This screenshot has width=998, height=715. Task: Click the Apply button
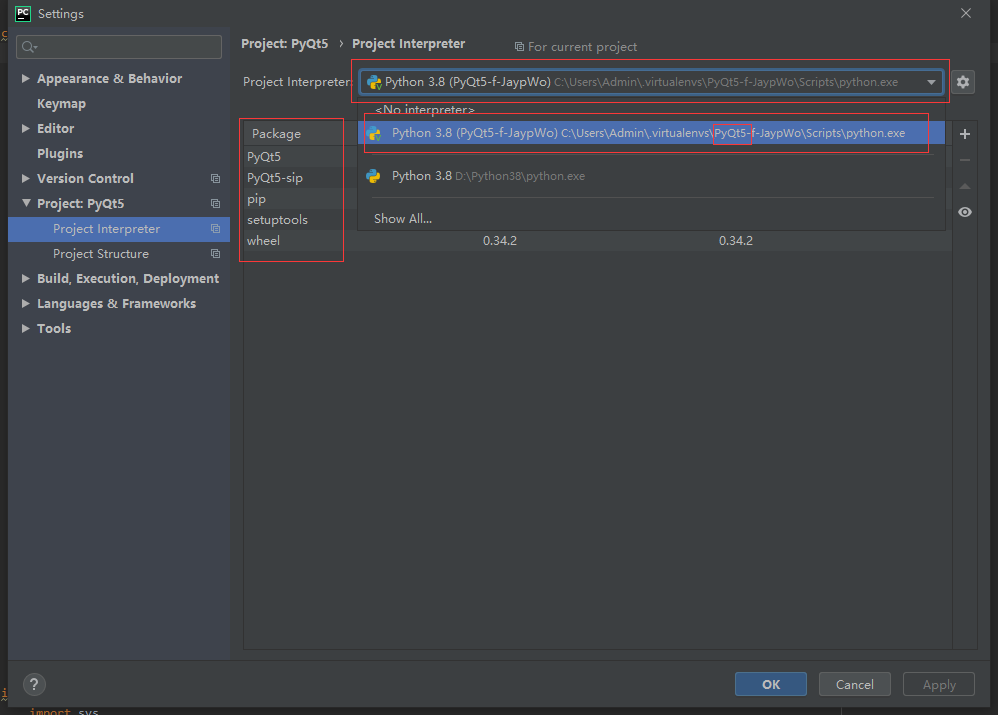click(x=939, y=684)
